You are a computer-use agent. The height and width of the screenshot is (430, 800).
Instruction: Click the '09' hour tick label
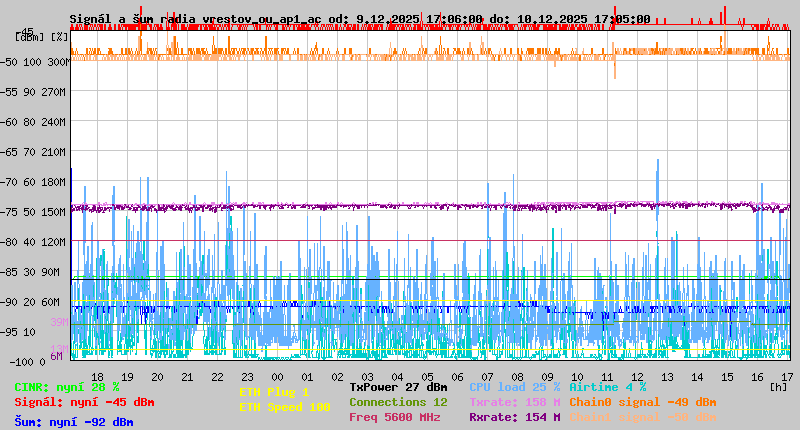click(x=547, y=377)
